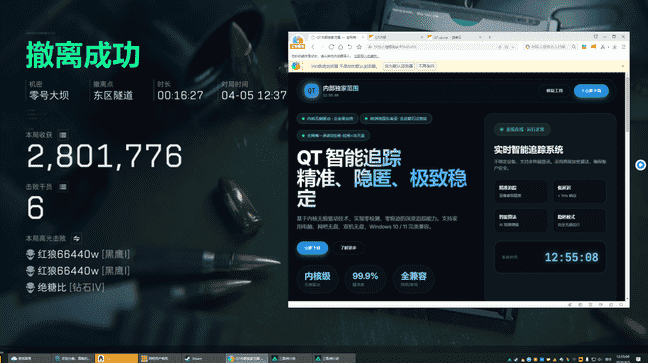Click the first green-dot feature tag
The image size is (648, 363).
click(327, 119)
